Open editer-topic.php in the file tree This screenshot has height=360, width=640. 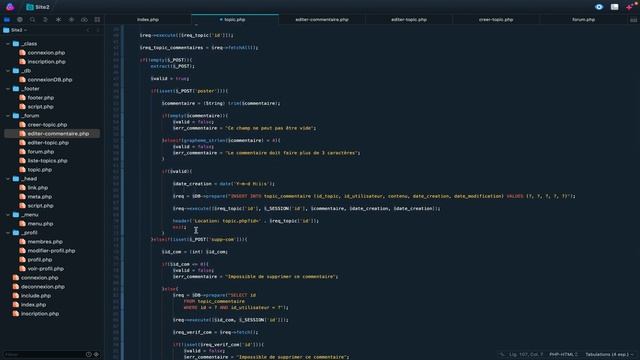pos(48,142)
